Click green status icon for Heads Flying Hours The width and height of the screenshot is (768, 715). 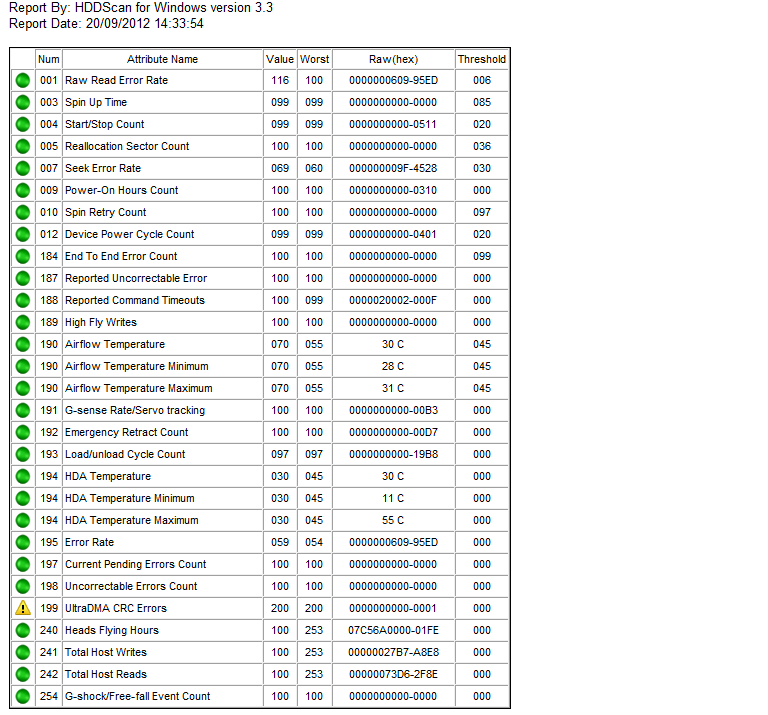[23, 630]
